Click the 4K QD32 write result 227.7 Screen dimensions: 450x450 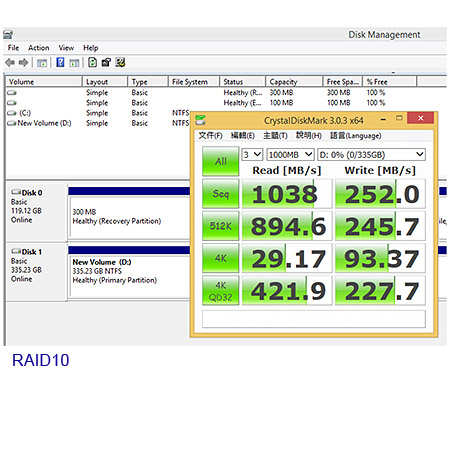tap(380, 291)
